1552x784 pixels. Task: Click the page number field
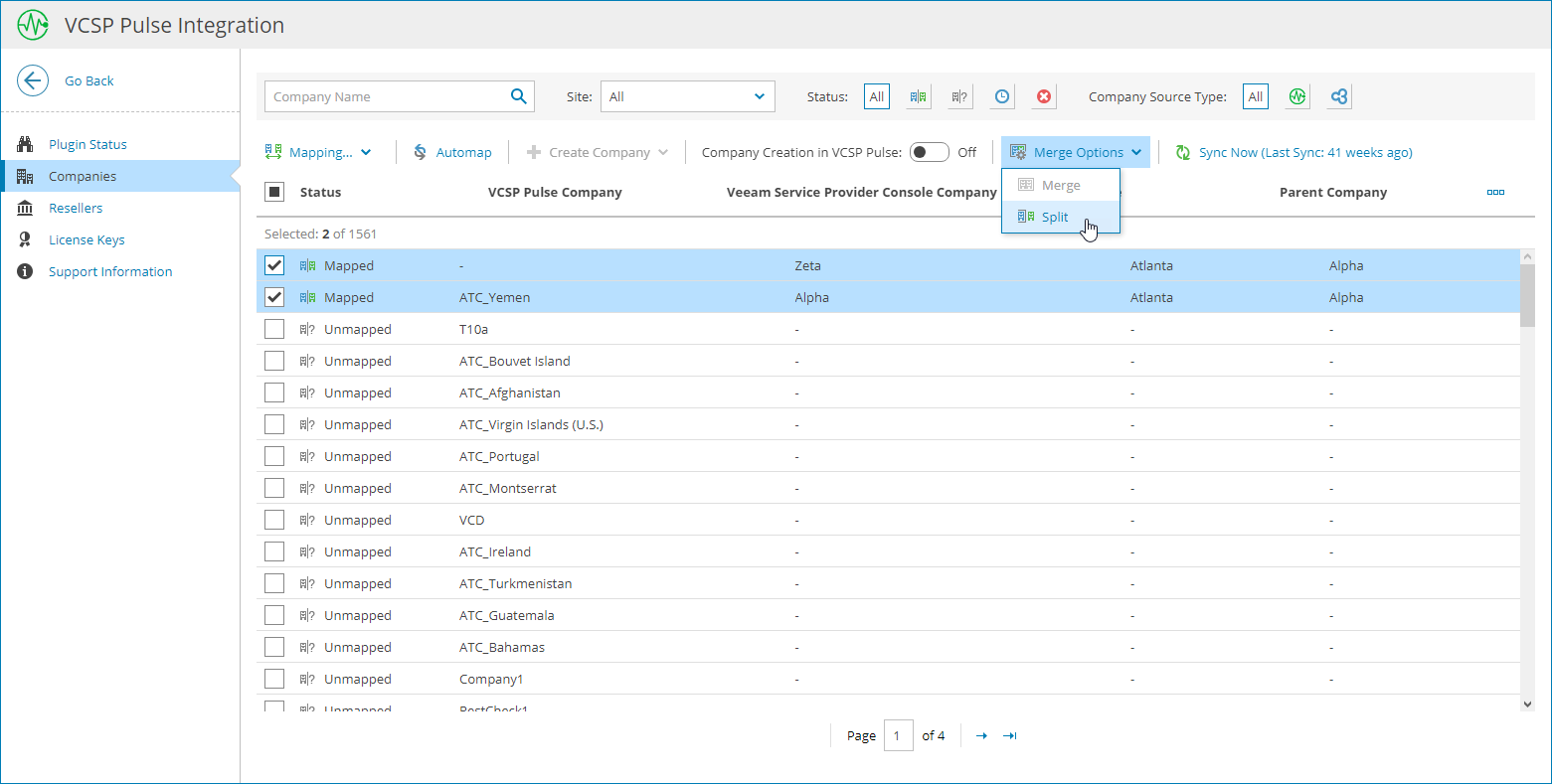point(898,735)
